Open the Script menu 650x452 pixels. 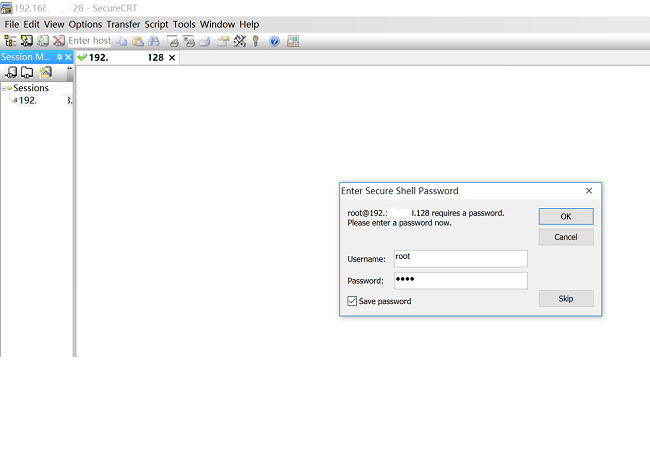coord(156,24)
